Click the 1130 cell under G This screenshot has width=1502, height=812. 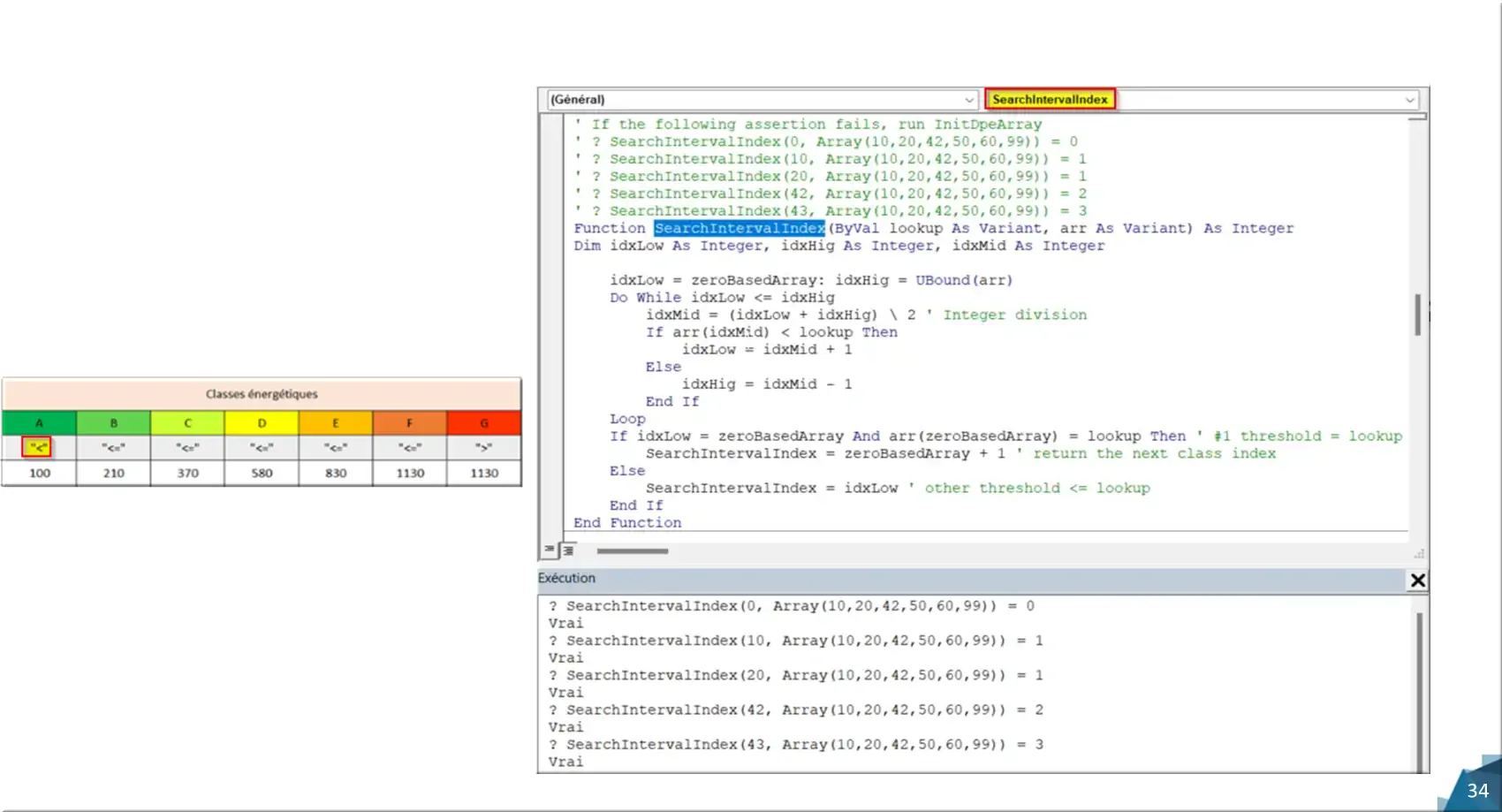point(484,473)
